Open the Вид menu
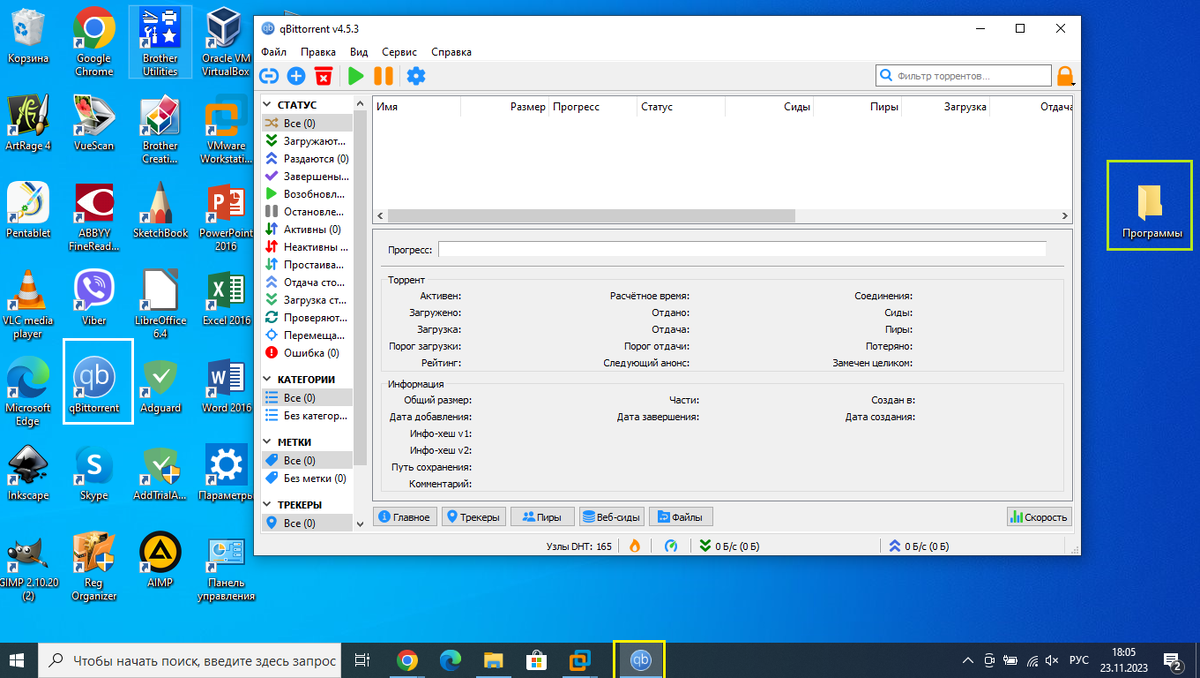1200x678 pixels. 359,52
